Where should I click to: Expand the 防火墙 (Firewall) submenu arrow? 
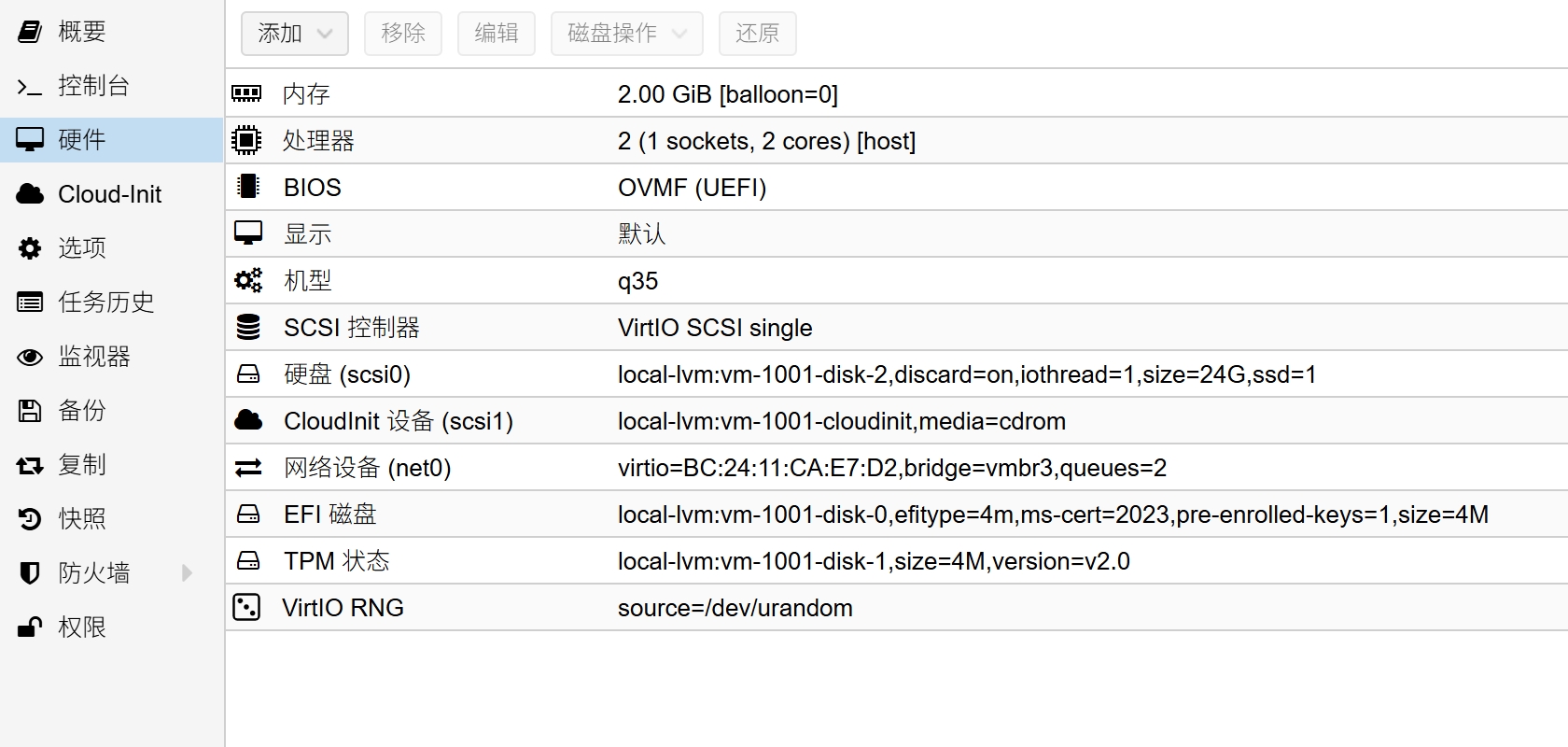(187, 572)
